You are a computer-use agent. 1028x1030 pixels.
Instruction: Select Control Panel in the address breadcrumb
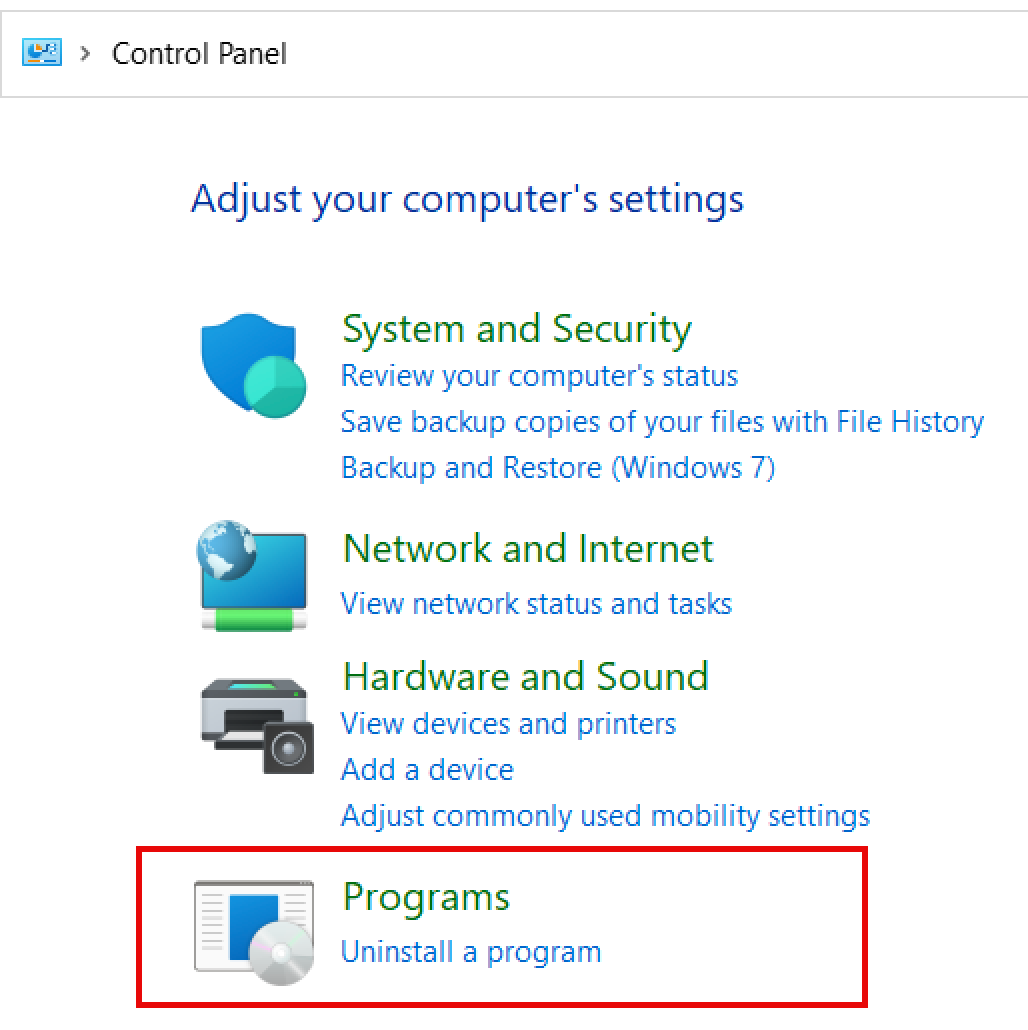pyautogui.click(x=198, y=53)
